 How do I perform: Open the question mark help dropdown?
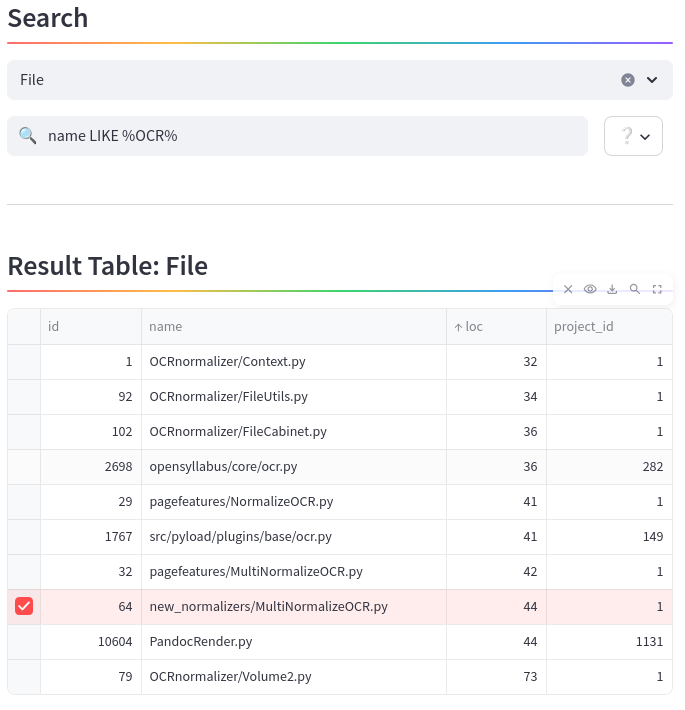[x=633, y=136]
